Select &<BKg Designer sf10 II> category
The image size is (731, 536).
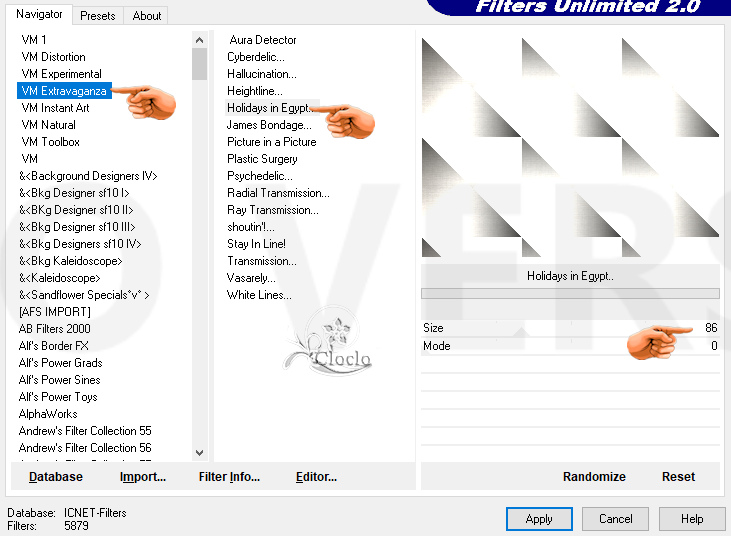coord(76,210)
